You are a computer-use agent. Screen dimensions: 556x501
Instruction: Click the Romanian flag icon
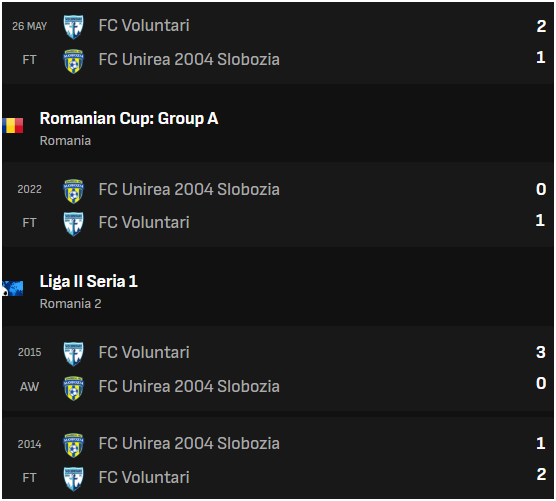(12, 125)
